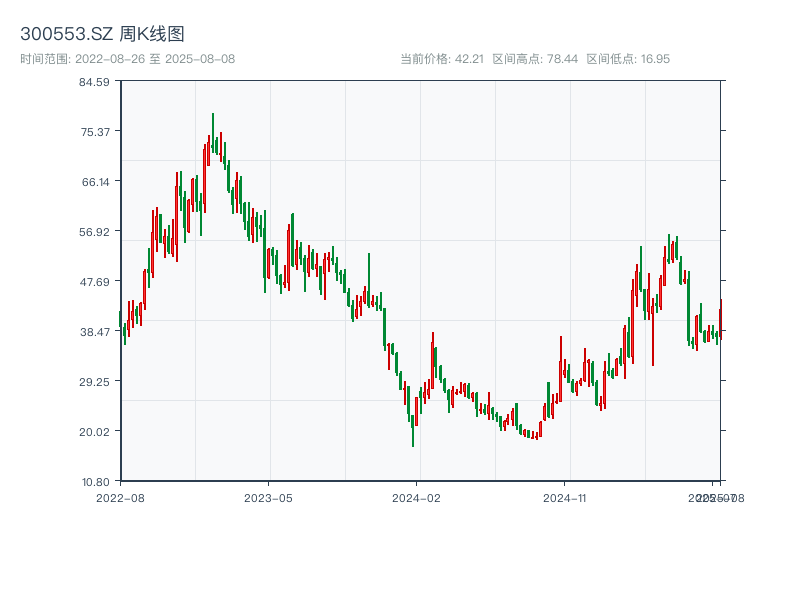
Task: Click the current price label 当前价格: 42.21
Action: (442, 59)
